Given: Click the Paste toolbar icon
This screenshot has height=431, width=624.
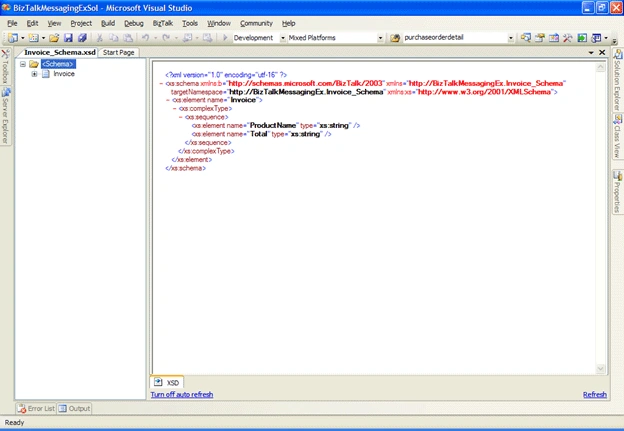Looking at the screenshot, I should click(128, 38).
